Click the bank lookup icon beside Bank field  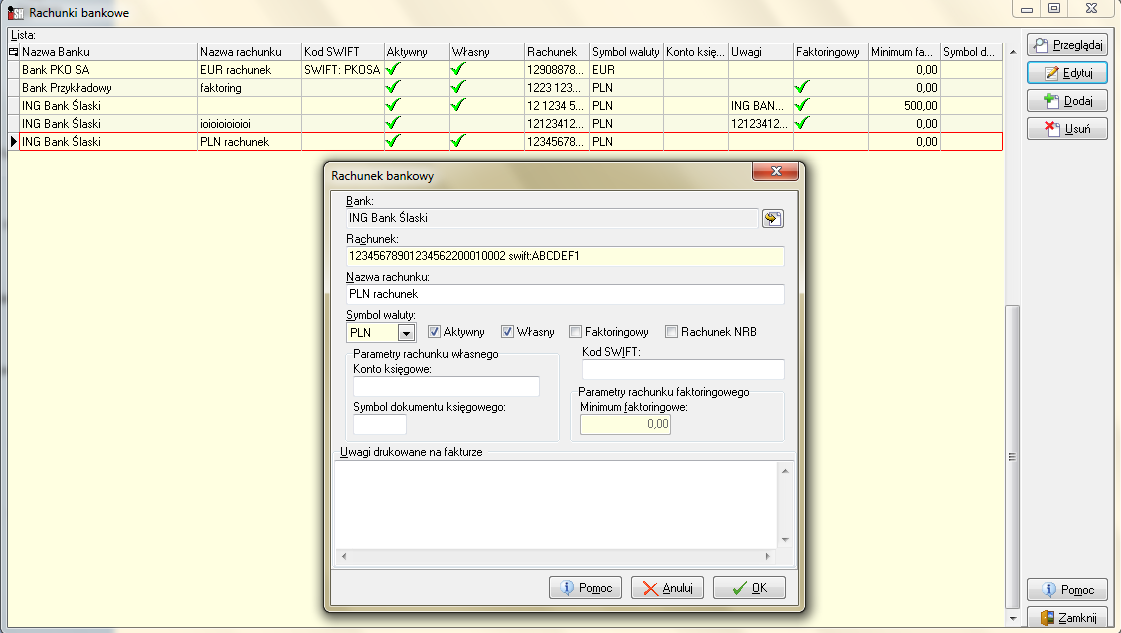click(x=772, y=218)
